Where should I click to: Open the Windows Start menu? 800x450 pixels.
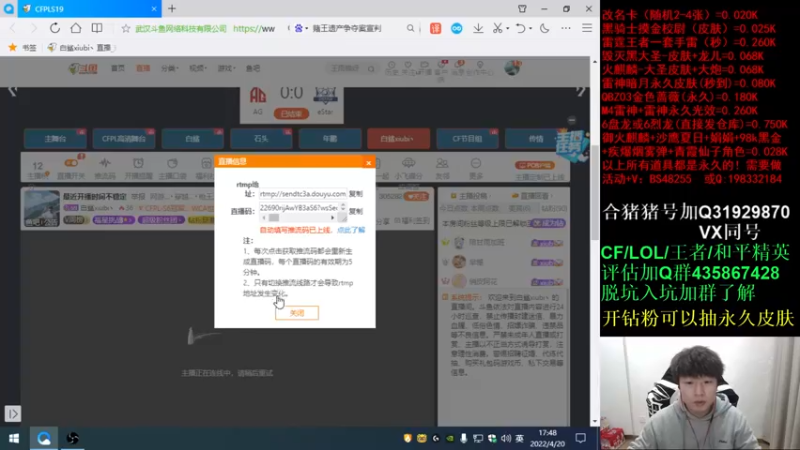[14, 438]
